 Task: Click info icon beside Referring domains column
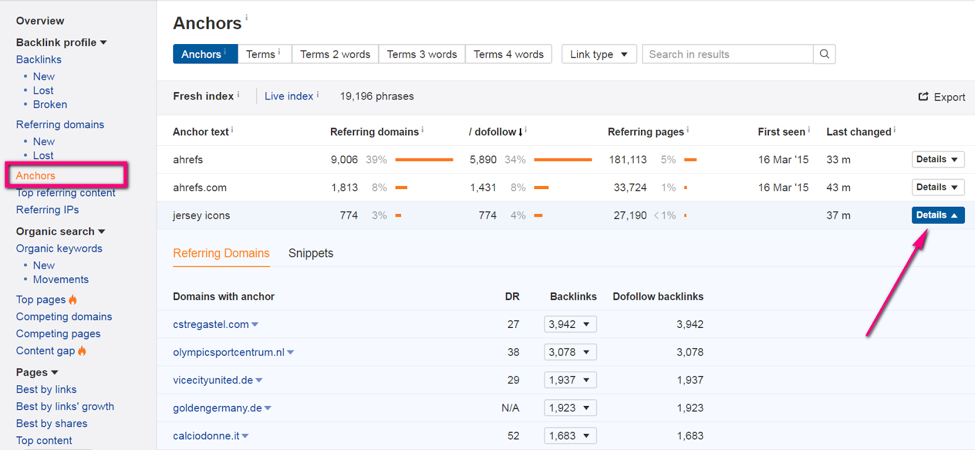pos(422,130)
